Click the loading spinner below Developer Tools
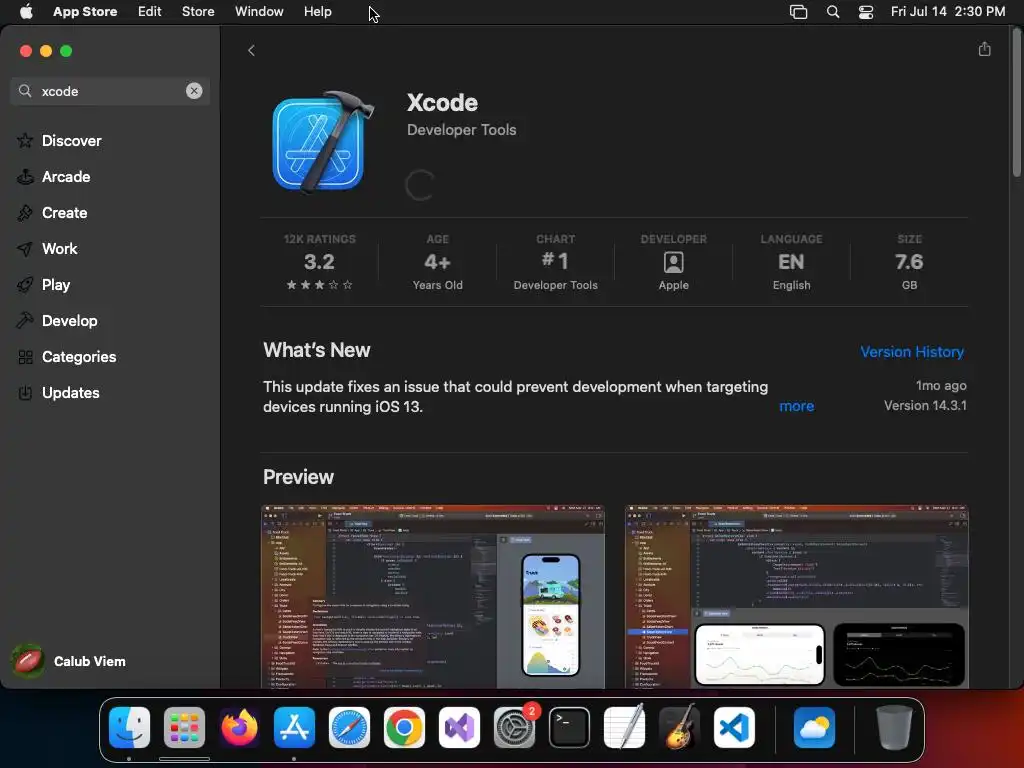This screenshot has width=1024, height=768. (419, 185)
